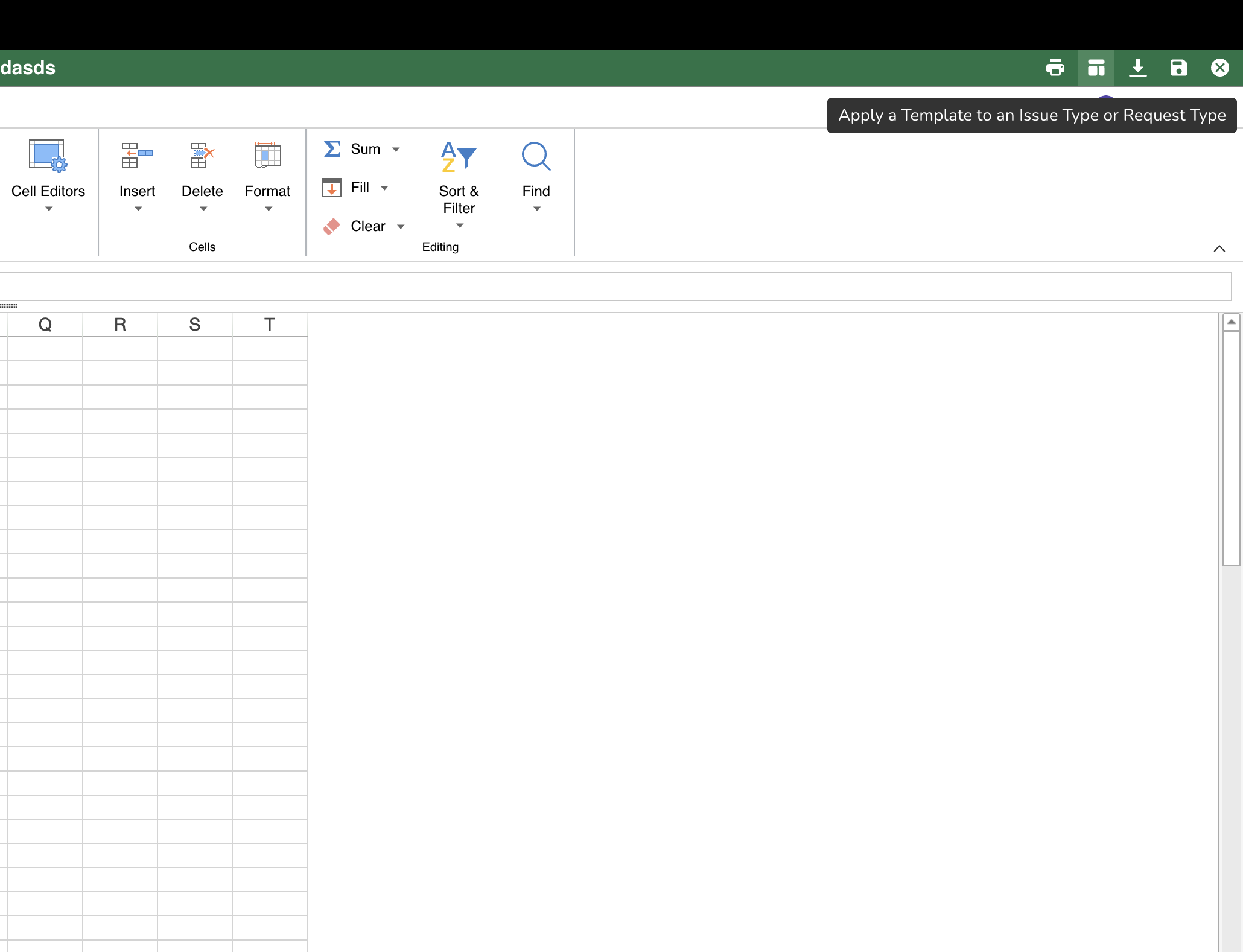Click the Find magnifier icon
Viewport: 1243px width, 952px height.
(x=536, y=156)
